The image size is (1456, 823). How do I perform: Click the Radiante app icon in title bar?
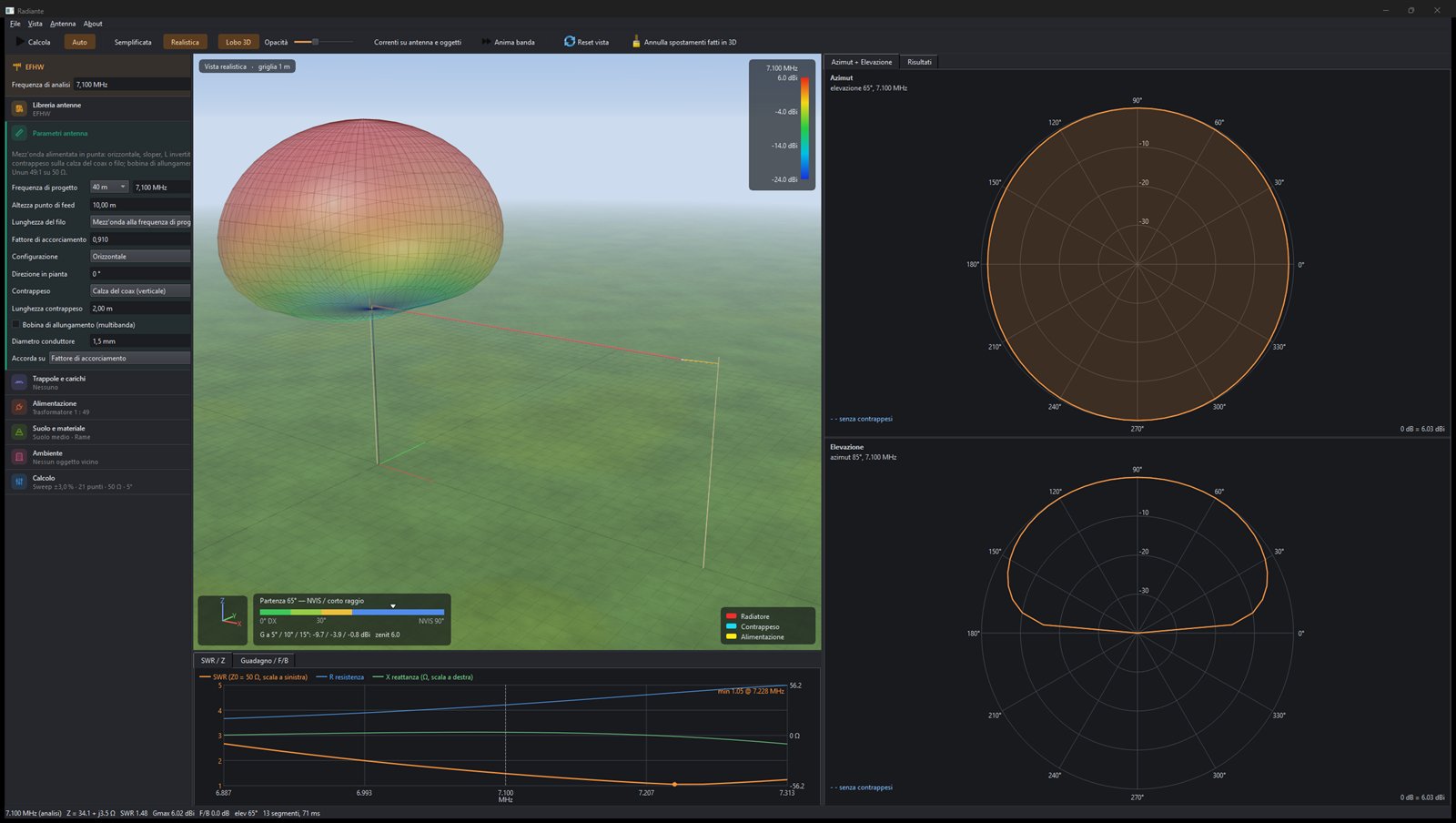pyautogui.click(x=10, y=10)
